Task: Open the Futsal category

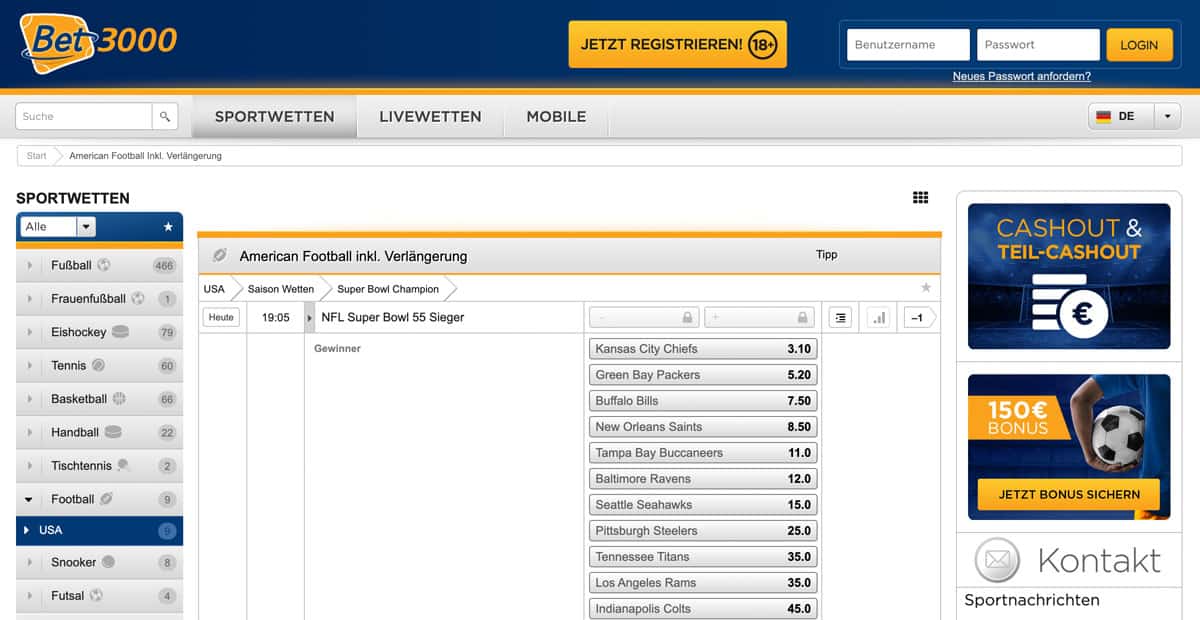Action: pos(99,595)
